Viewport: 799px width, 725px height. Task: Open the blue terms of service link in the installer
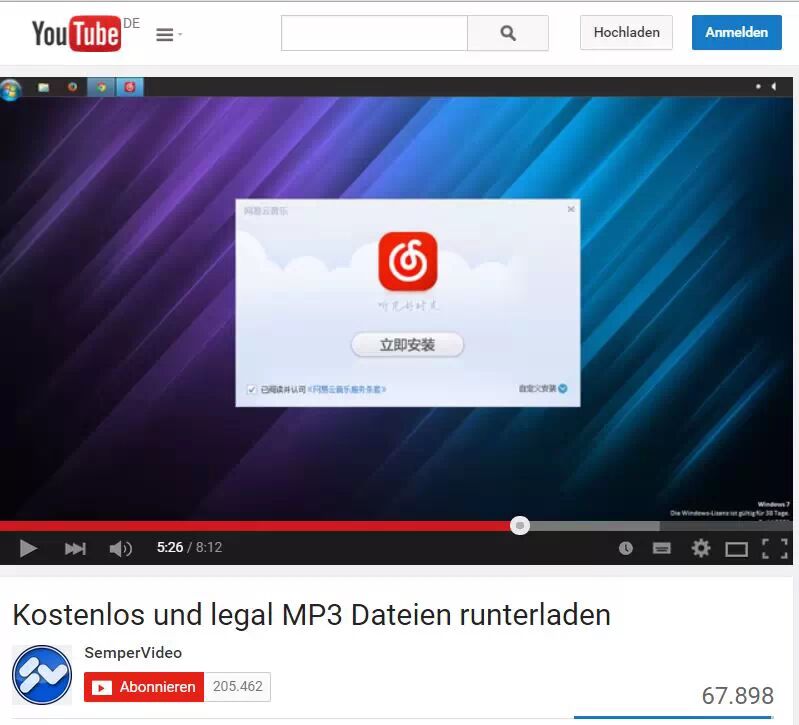(347, 389)
